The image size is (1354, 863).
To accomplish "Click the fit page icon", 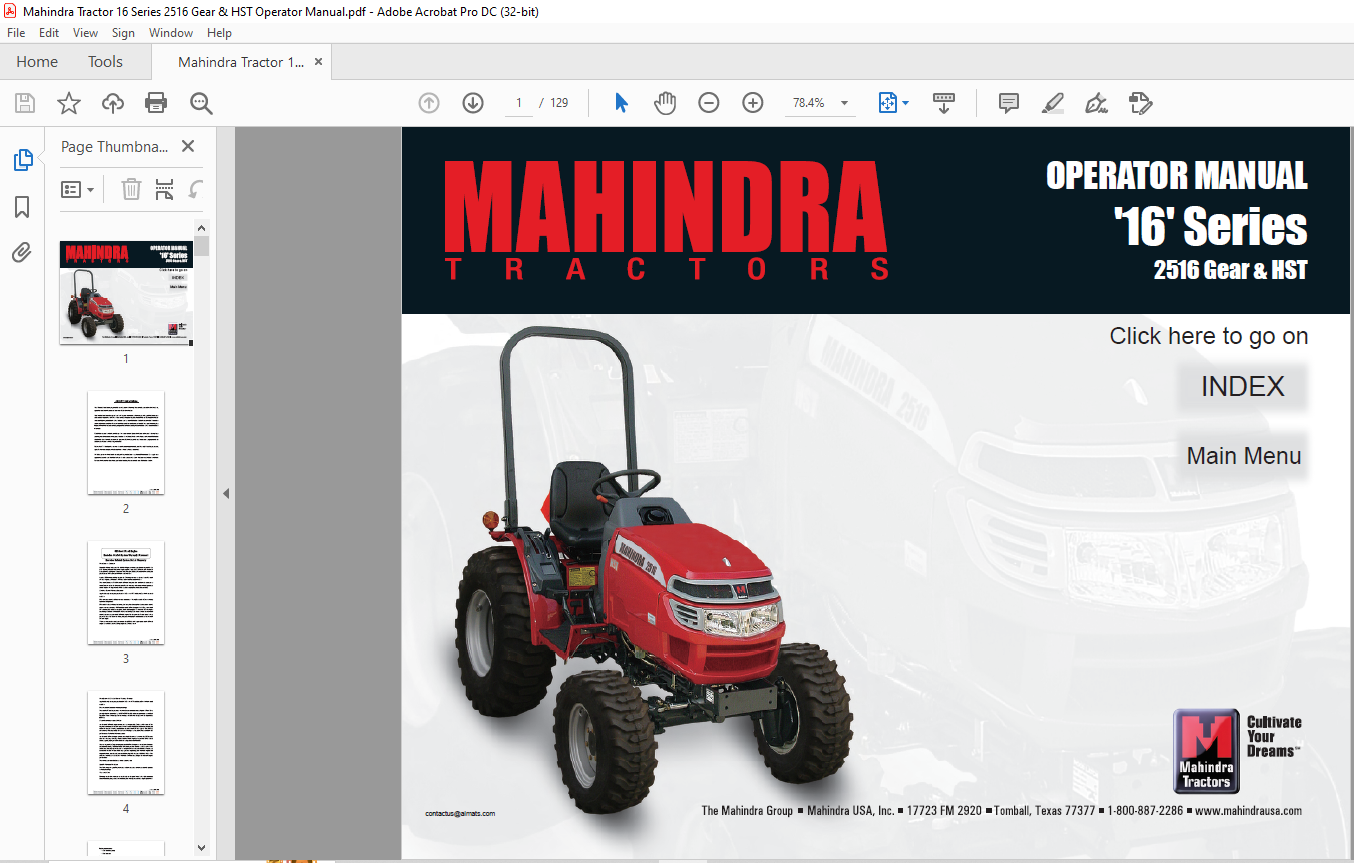I will tap(887, 103).
